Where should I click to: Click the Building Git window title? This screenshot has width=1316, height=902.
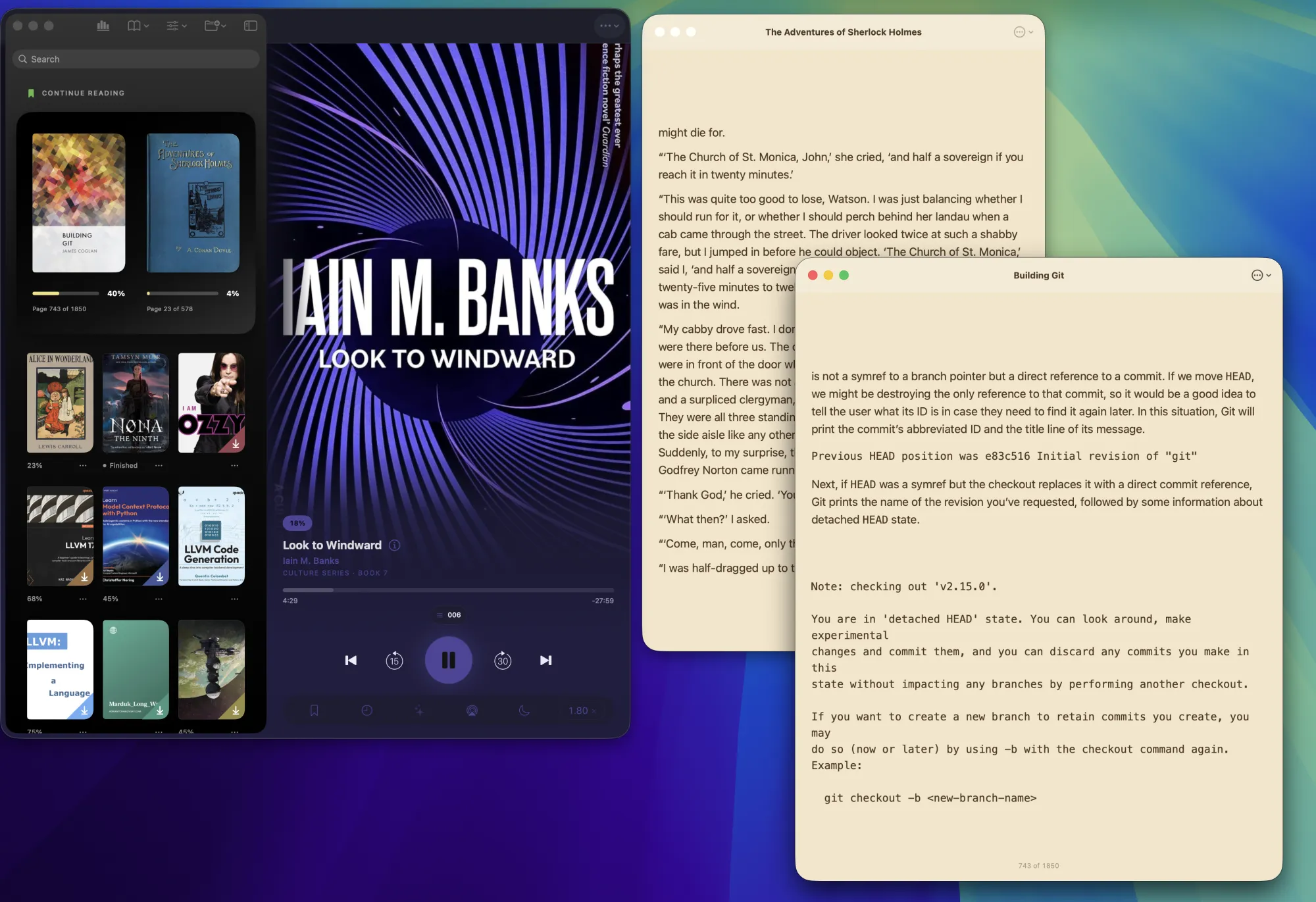click(x=1038, y=276)
